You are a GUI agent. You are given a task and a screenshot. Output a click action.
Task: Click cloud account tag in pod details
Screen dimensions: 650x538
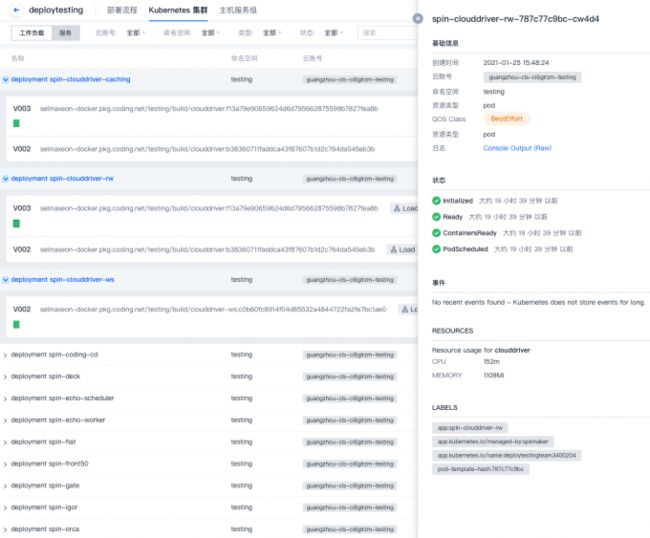(x=532, y=77)
